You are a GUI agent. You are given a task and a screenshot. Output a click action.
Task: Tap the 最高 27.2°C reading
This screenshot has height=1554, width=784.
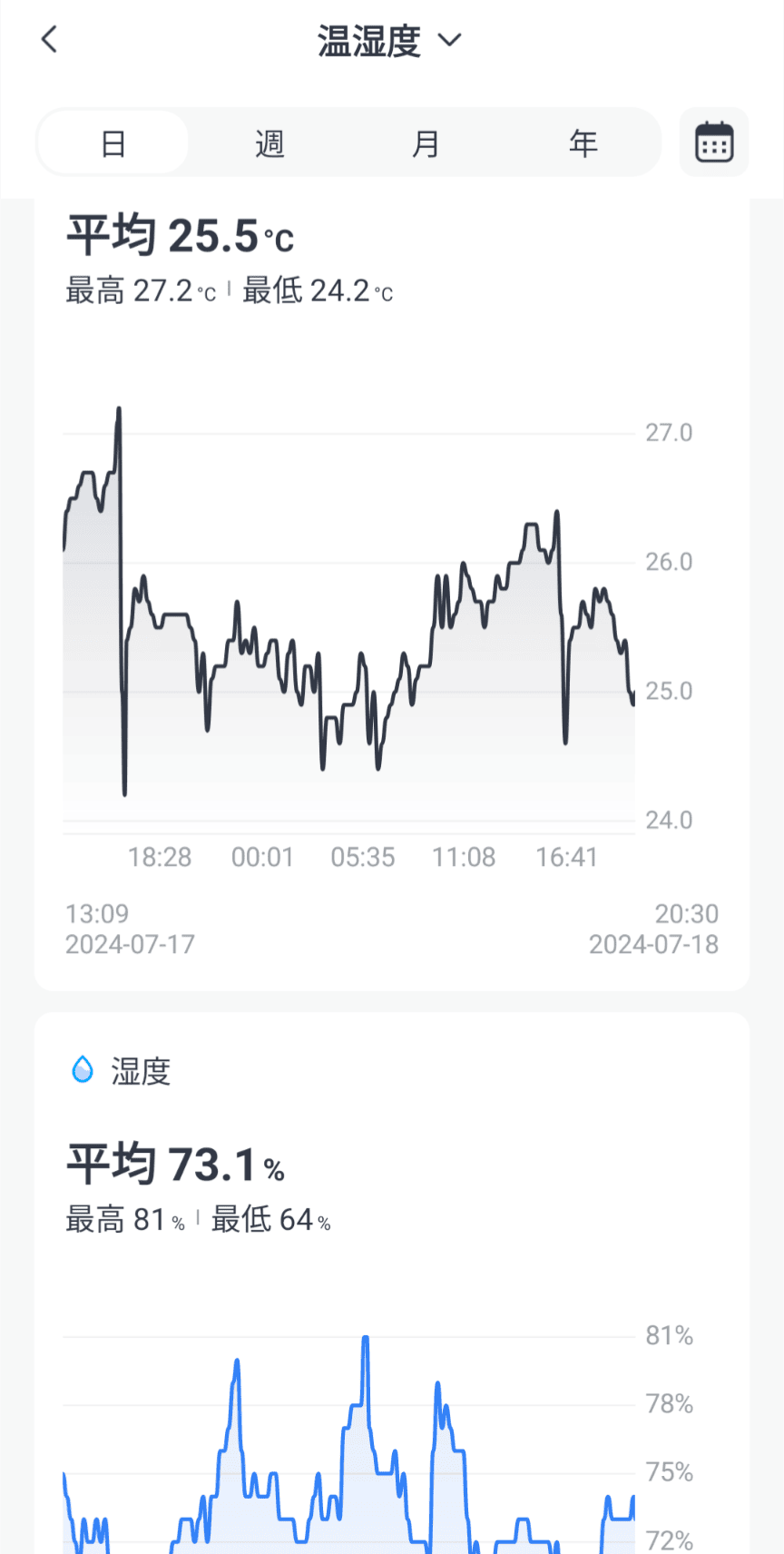coord(141,291)
